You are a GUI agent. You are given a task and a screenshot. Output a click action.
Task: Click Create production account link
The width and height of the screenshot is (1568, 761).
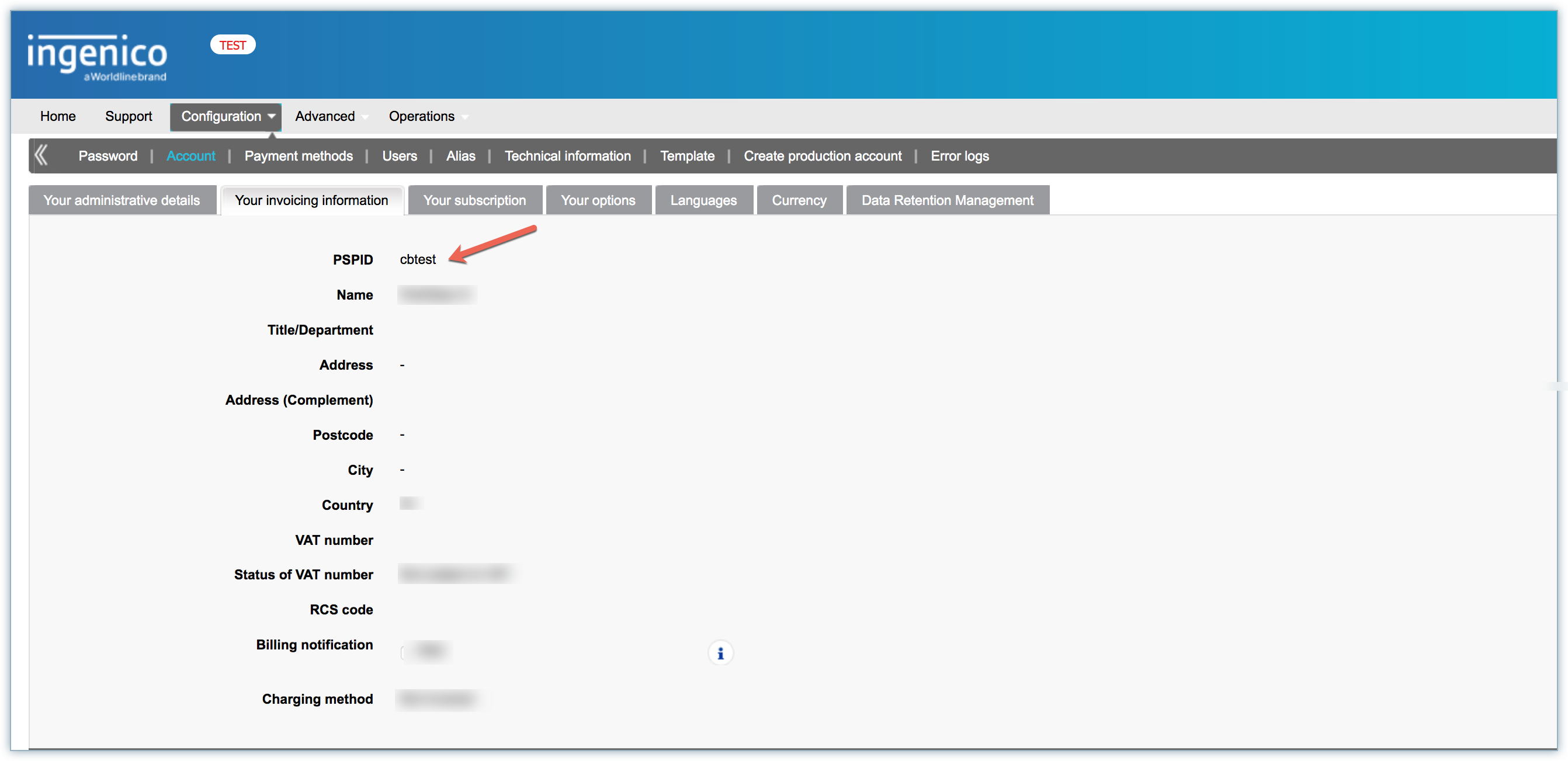tap(823, 156)
